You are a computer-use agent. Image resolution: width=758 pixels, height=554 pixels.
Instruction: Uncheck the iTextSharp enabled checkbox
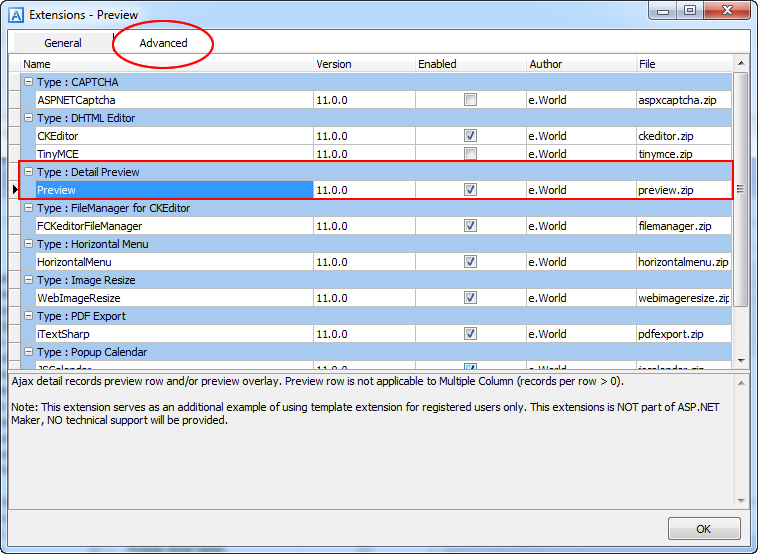click(x=470, y=334)
